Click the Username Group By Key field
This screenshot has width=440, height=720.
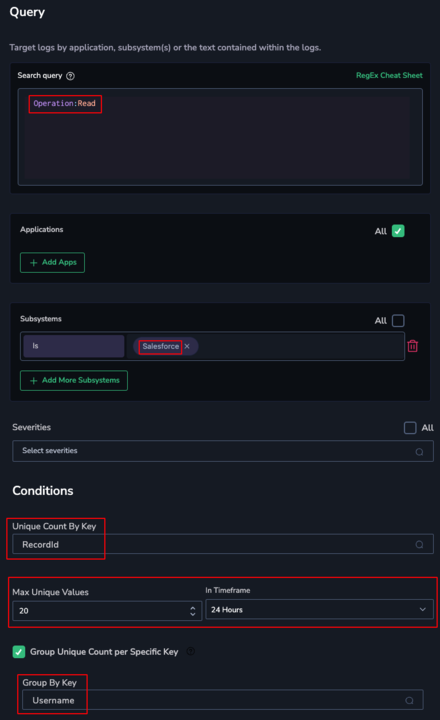click(x=223, y=701)
